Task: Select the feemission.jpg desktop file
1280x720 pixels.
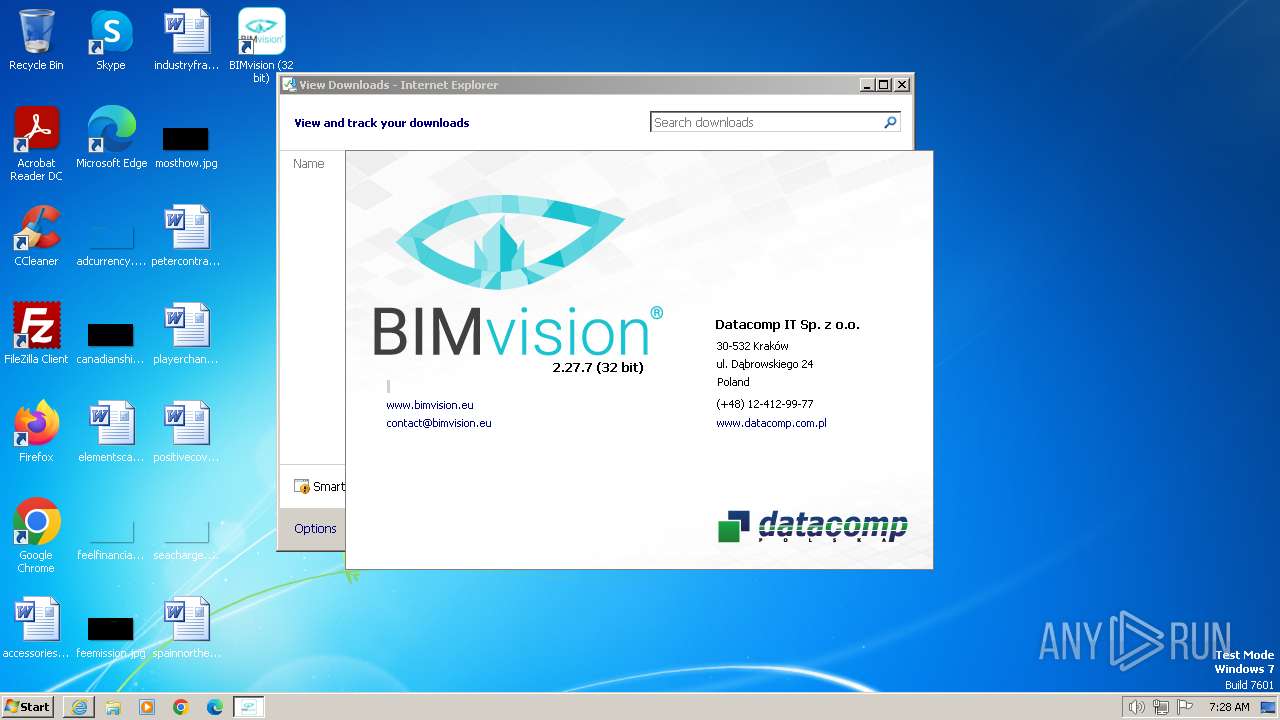Action: coord(111,638)
